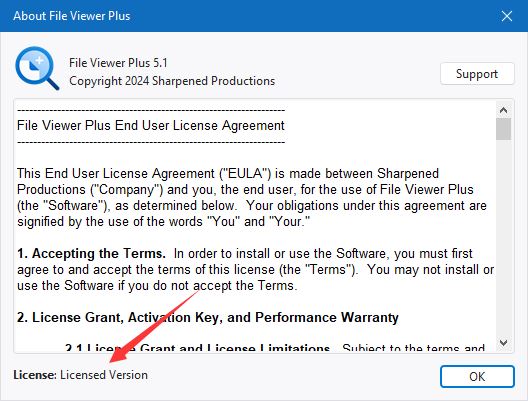Click the End User License Agreement heading

click(x=151, y=126)
